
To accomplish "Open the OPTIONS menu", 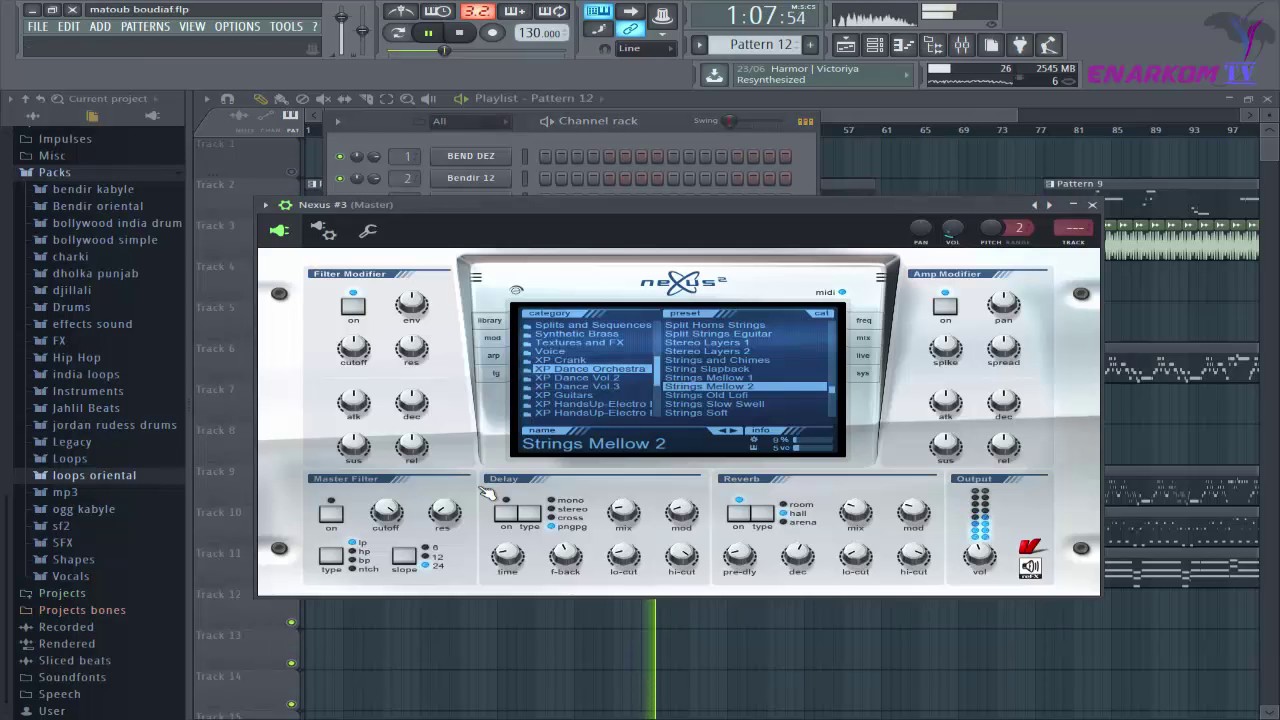I will click(x=237, y=27).
